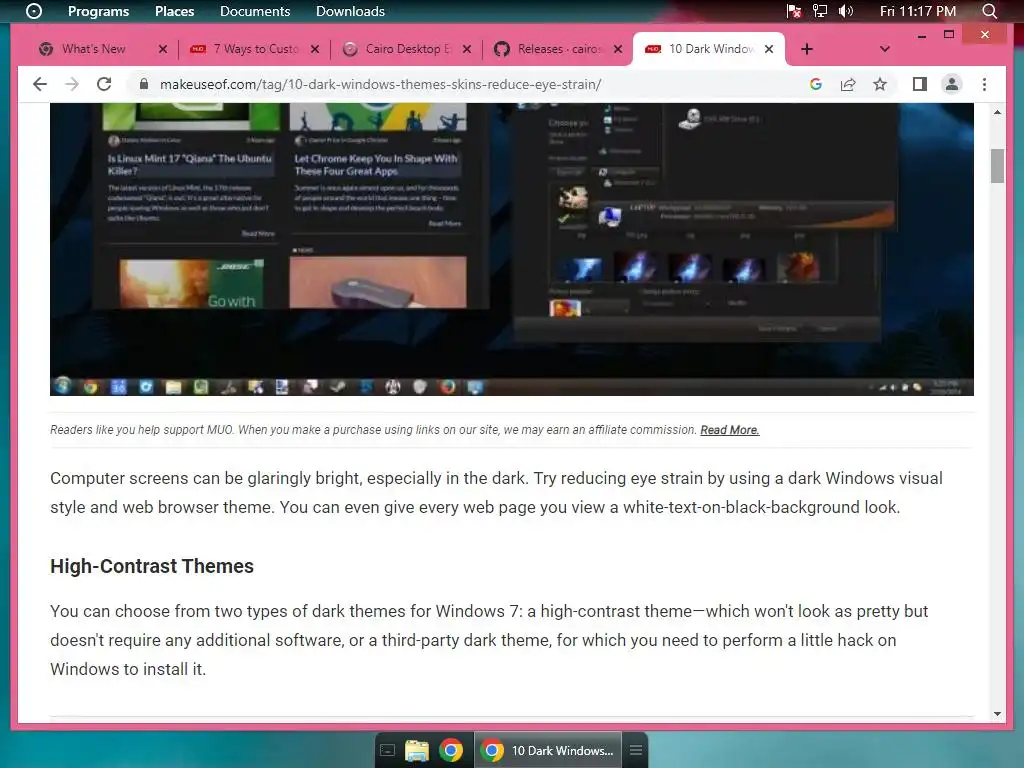Screen dimensions: 1024x768
Task: Click the volume speaker tray icon
Action: coord(846,11)
